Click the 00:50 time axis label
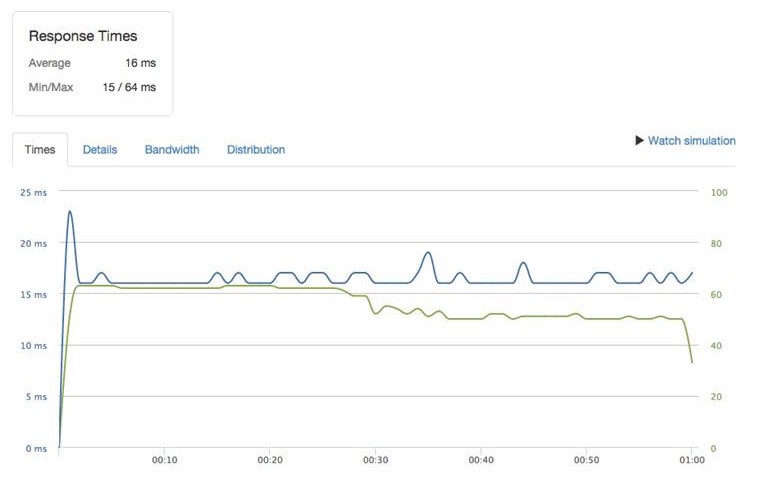Image resolution: width=773 pixels, height=480 pixels. [x=586, y=460]
